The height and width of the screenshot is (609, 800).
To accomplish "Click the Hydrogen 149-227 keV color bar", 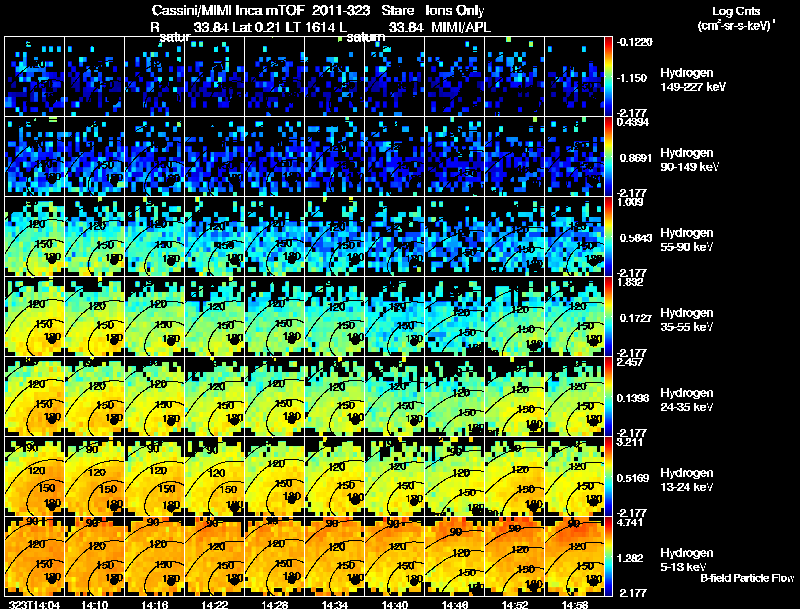I will tap(608, 77).
